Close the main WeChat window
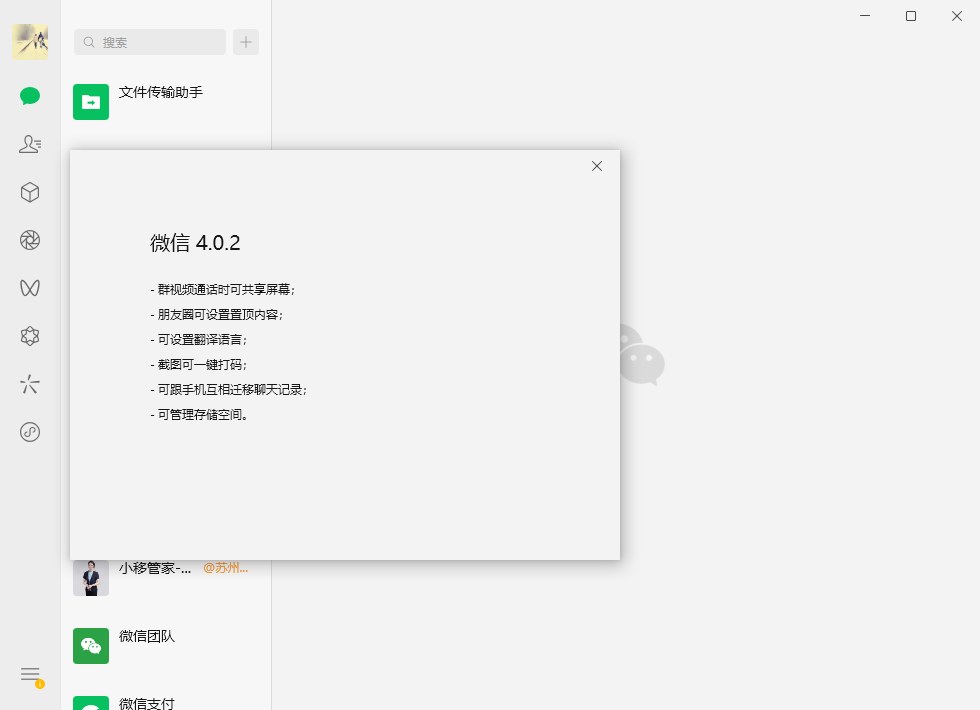Viewport: 980px width, 710px height. point(957,16)
